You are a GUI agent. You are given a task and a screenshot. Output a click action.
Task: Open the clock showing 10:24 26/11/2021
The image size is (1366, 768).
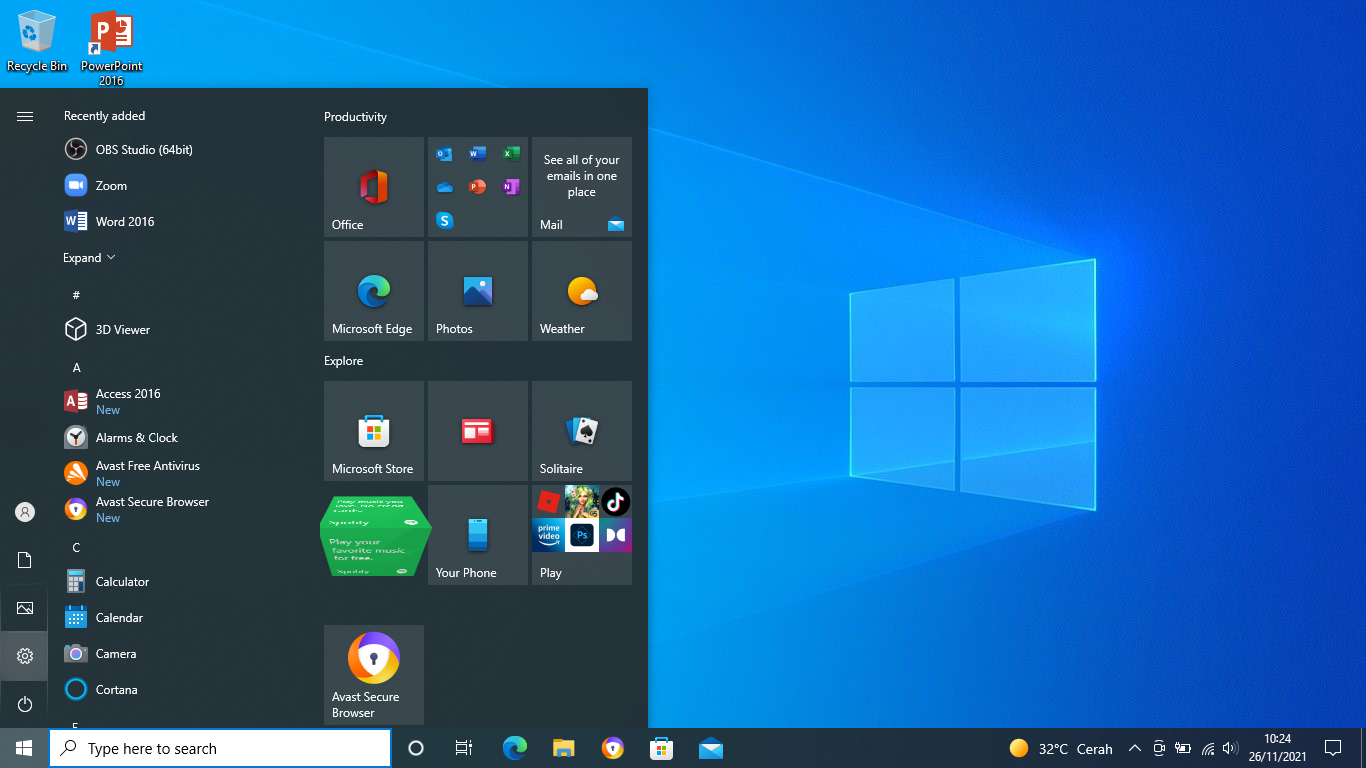click(x=1277, y=748)
